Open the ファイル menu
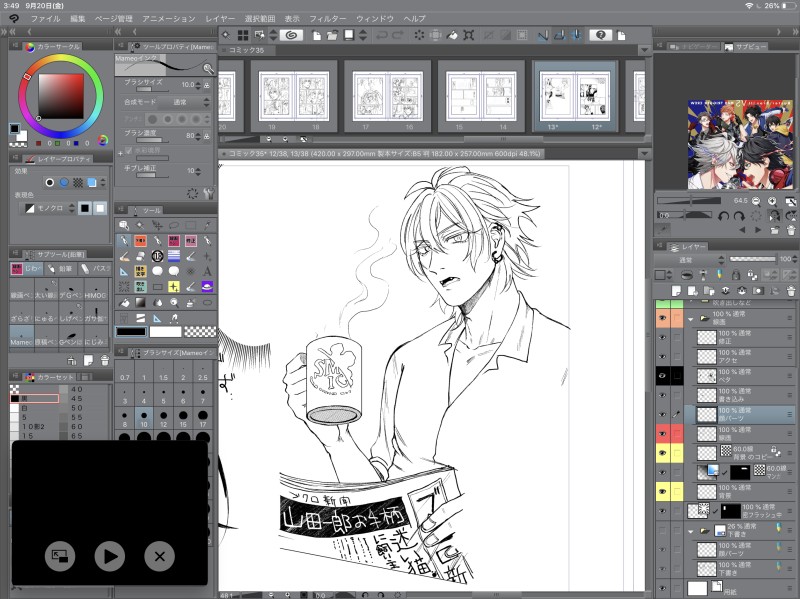Viewport: 800px width, 599px height. (45, 18)
